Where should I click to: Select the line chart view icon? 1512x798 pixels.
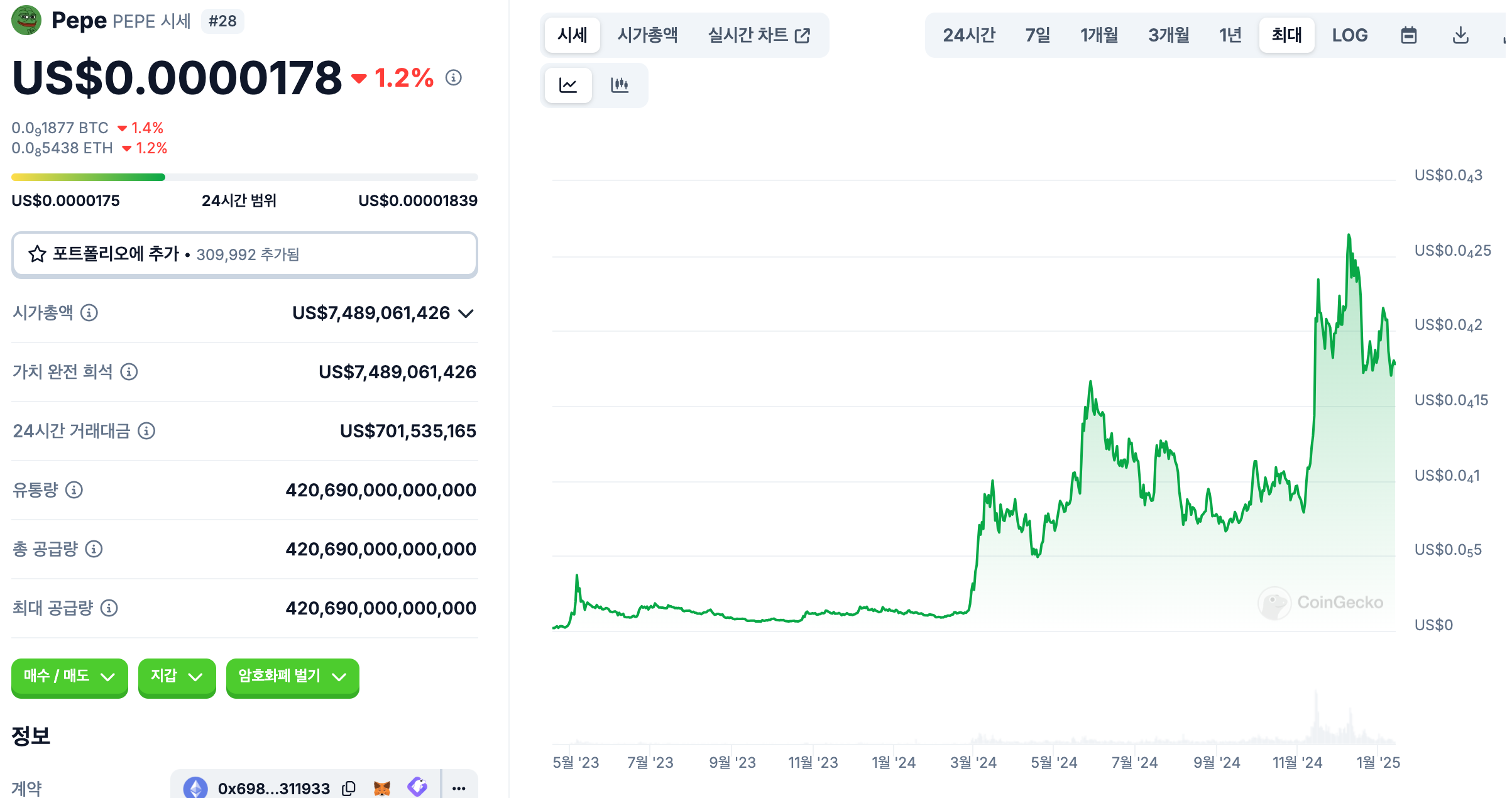tap(567, 85)
